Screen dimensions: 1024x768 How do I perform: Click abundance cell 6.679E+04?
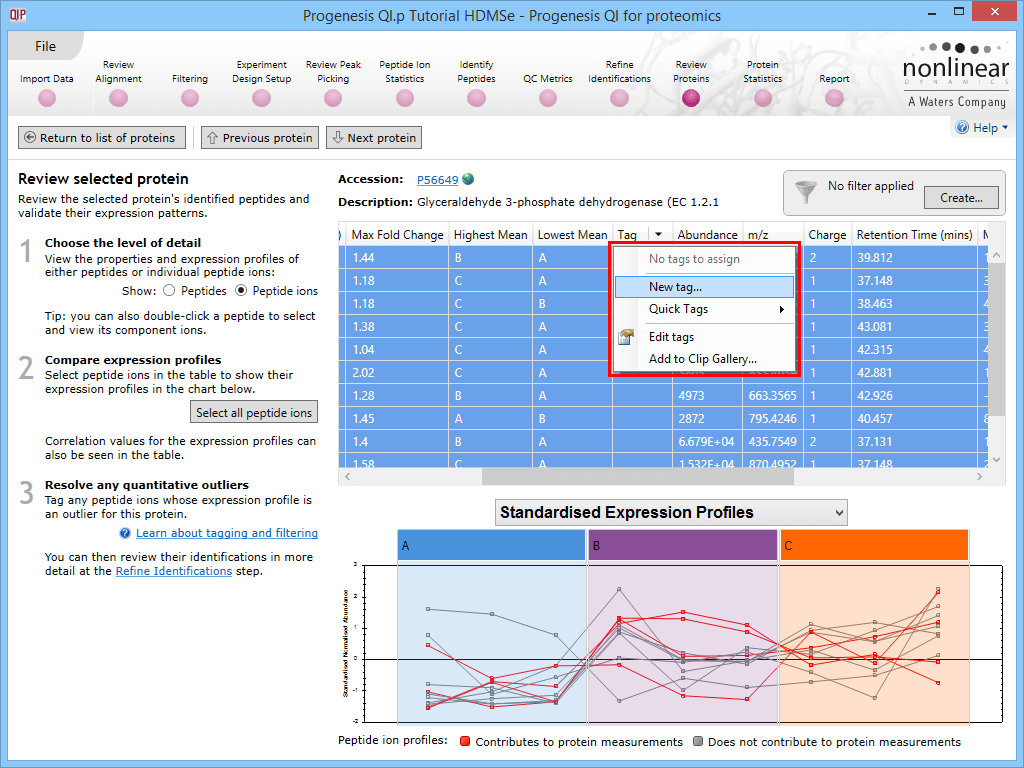click(x=707, y=441)
